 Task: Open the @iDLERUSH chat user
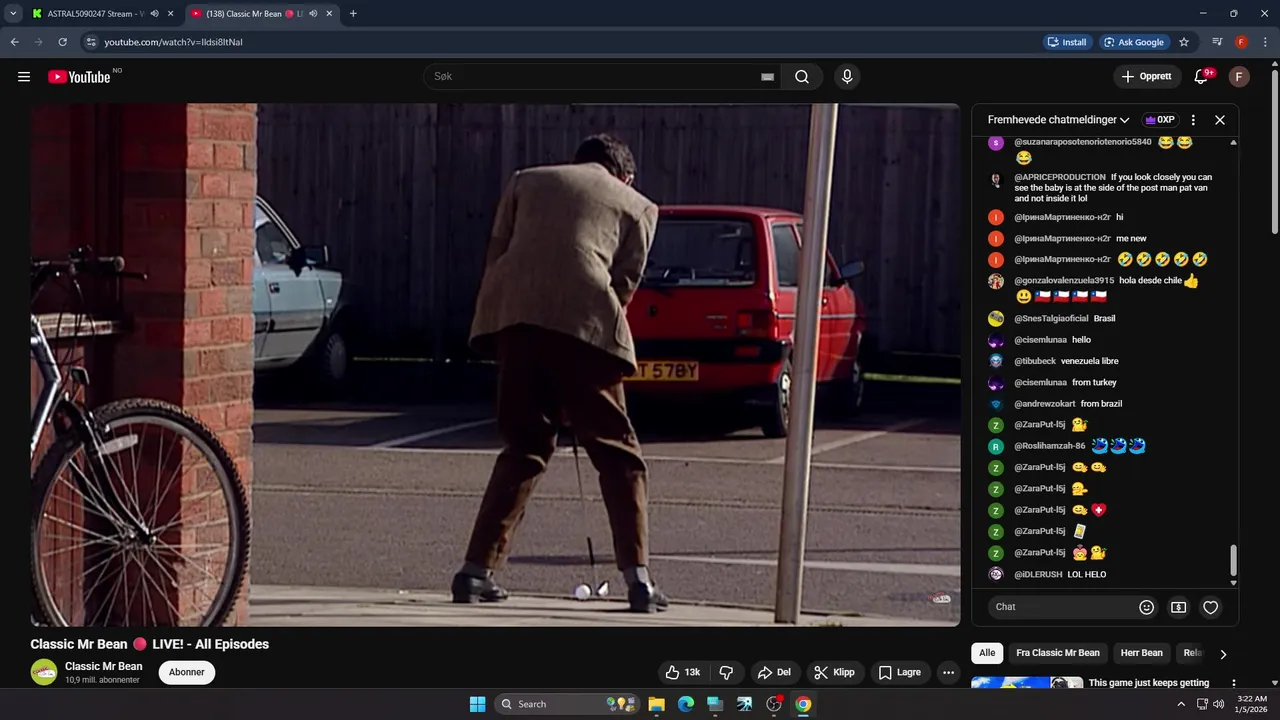pyautogui.click(x=1038, y=575)
